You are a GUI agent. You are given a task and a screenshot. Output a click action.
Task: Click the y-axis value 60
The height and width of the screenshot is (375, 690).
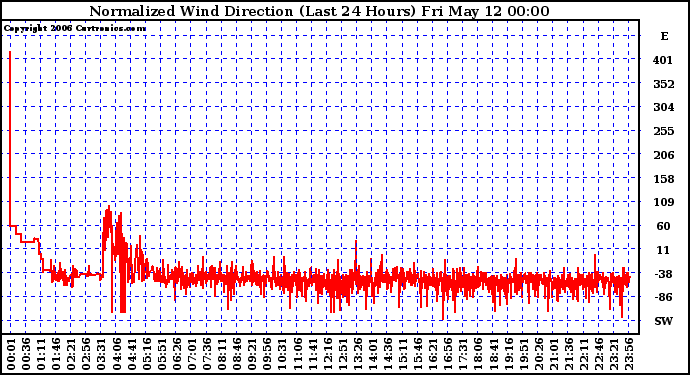point(663,226)
